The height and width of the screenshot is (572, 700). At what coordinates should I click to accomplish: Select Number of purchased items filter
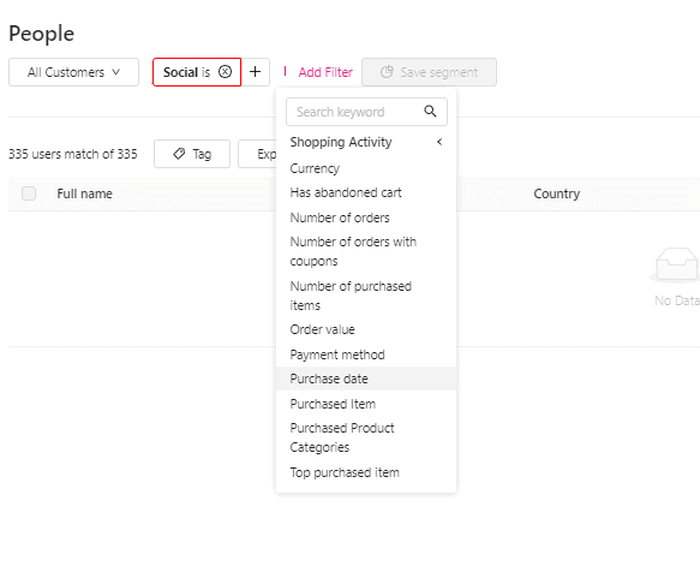(350, 295)
